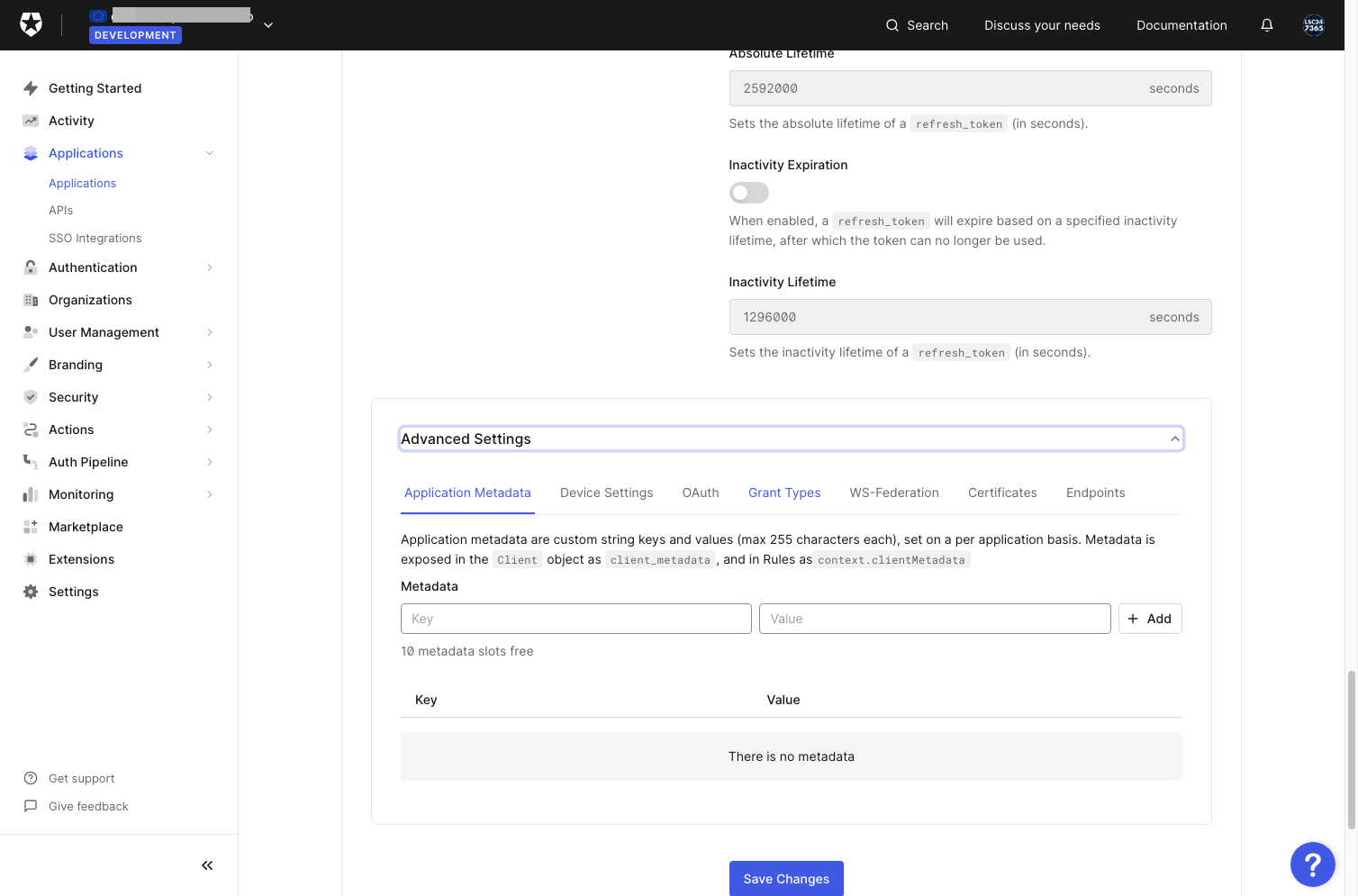Viewport: 1358px width, 896px height.
Task: Open the user avatar menu
Action: (x=1314, y=25)
